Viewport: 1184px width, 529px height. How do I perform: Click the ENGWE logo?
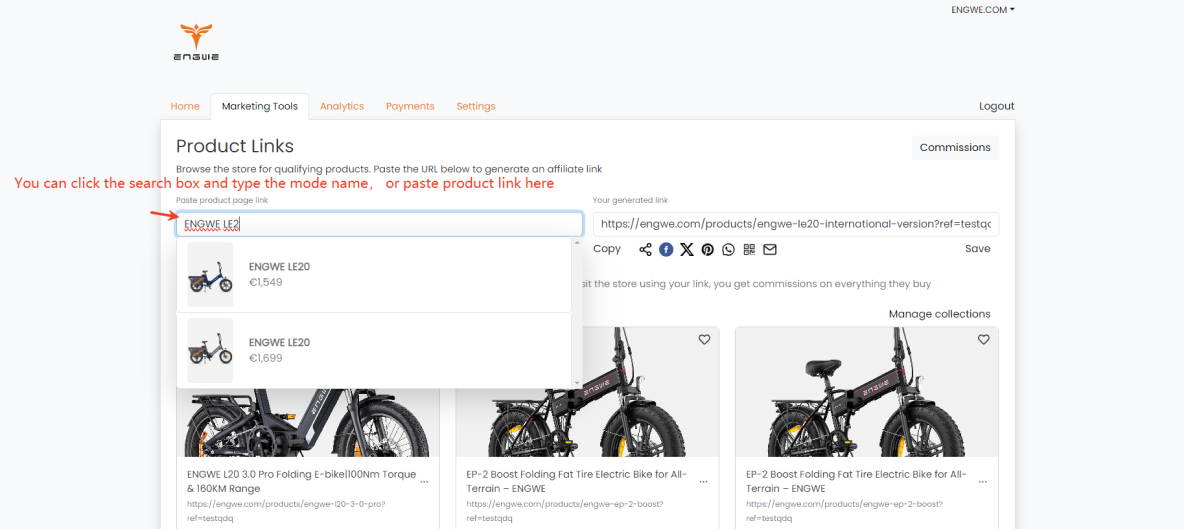[x=196, y=42]
